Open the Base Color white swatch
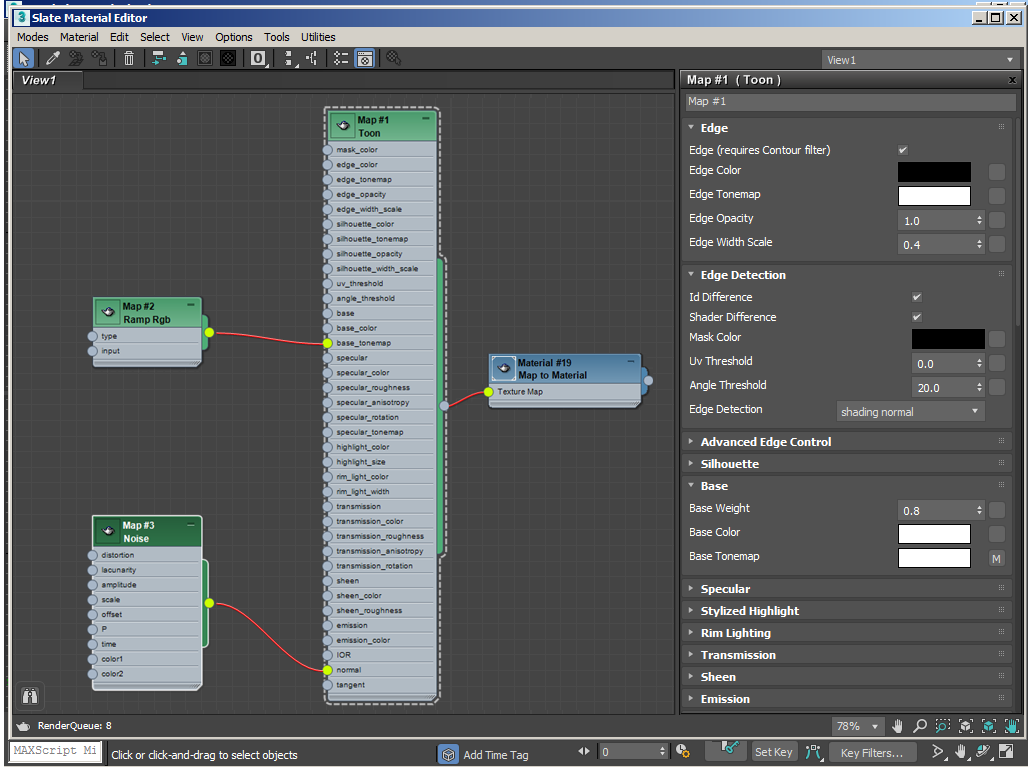 point(934,534)
